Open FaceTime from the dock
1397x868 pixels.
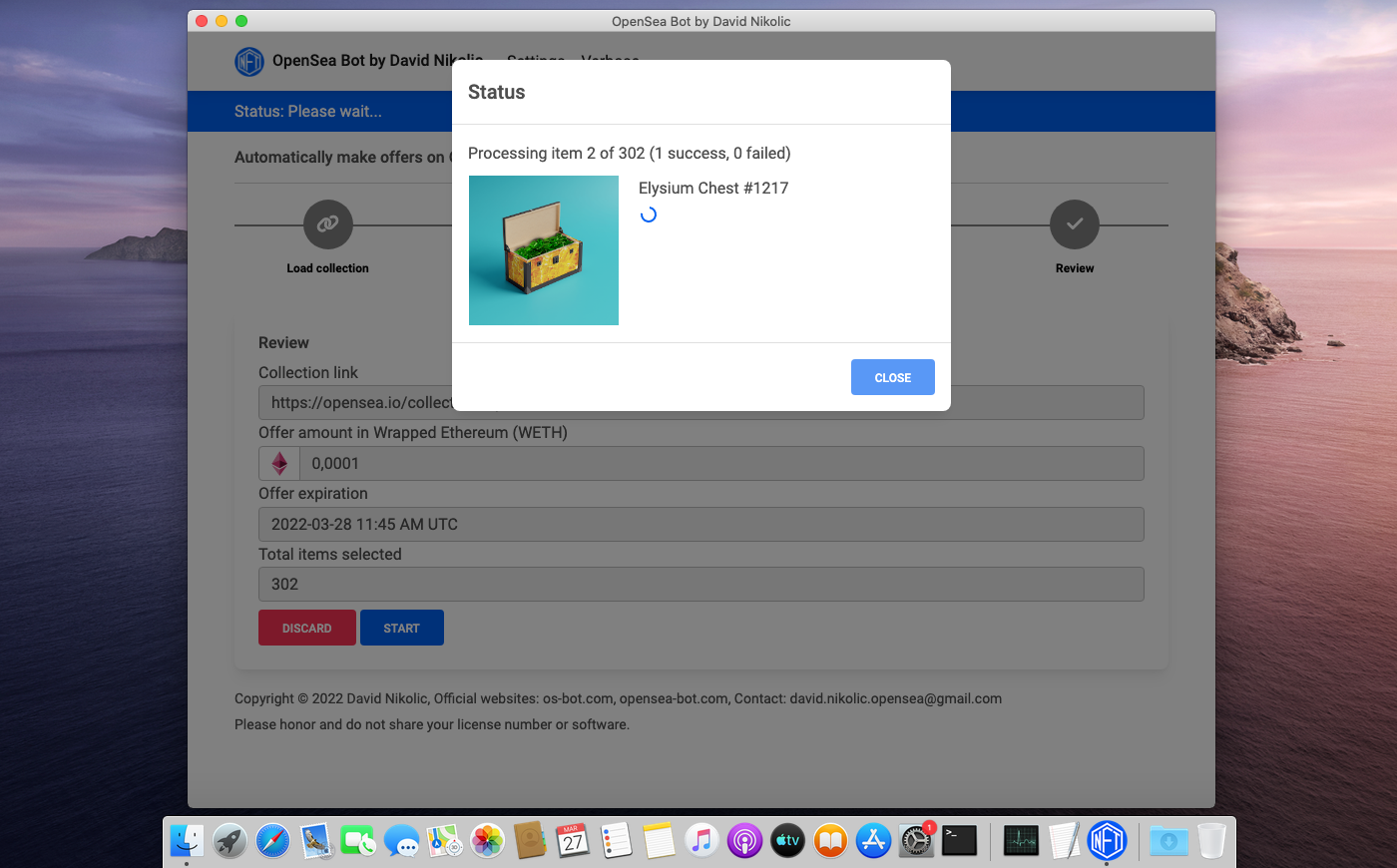point(358,841)
